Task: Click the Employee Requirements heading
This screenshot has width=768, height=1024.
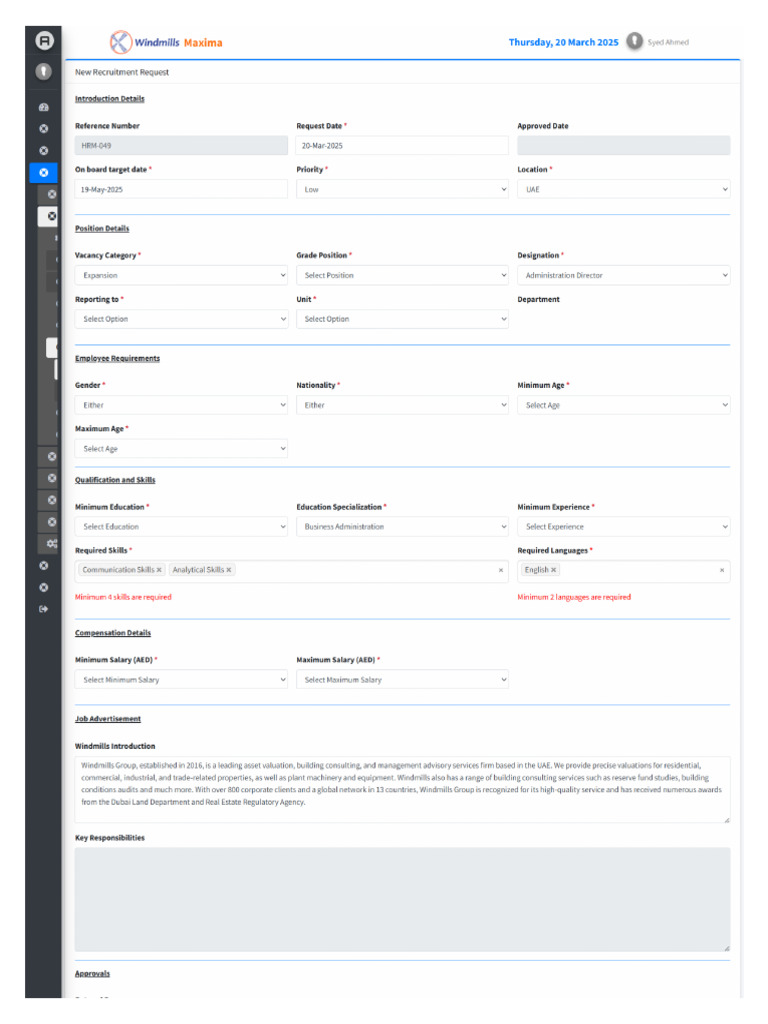Action: (x=118, y=359)
